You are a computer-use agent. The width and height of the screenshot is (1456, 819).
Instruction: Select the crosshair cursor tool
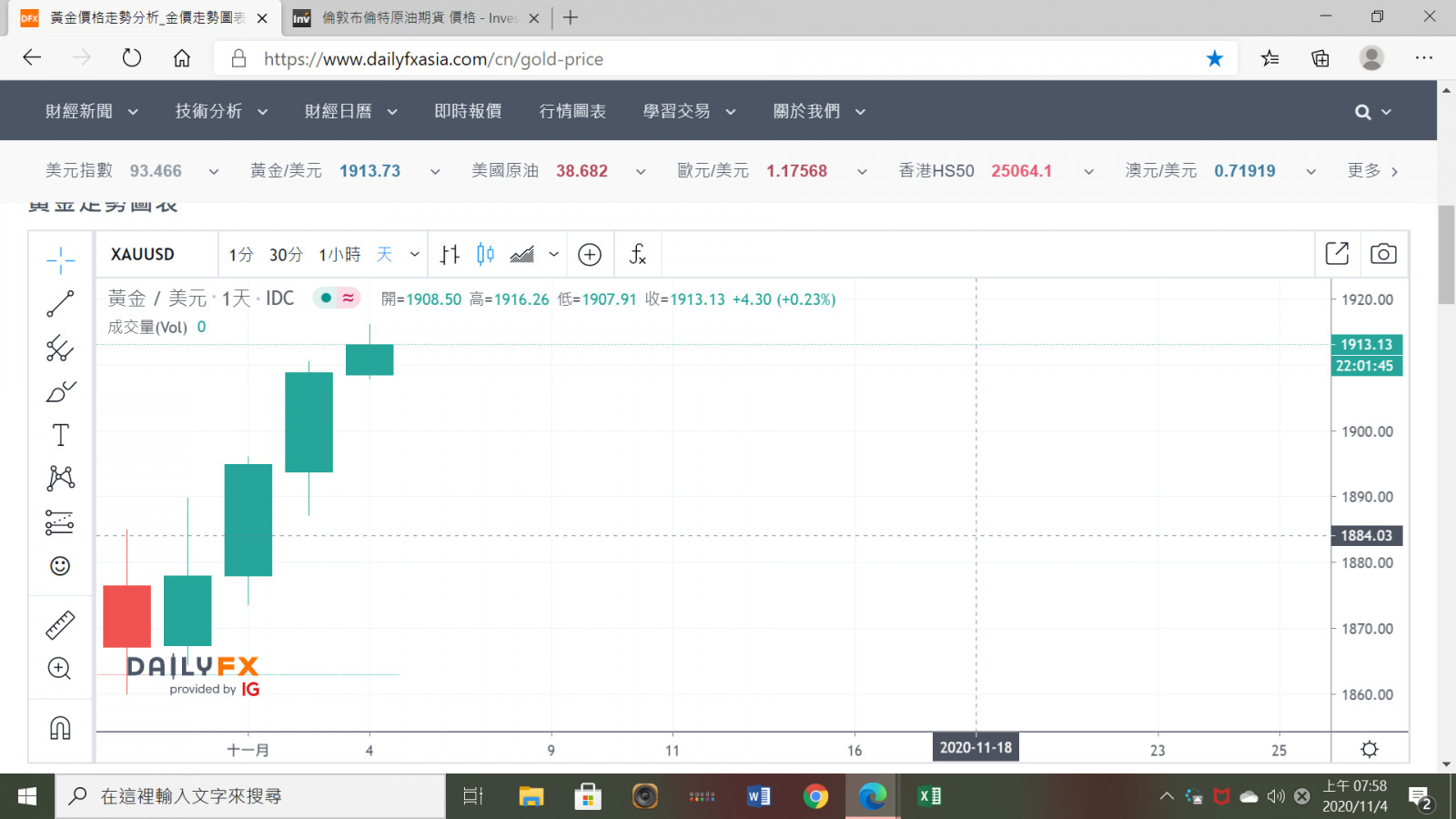pyautogui.click(x=60, y=260)
